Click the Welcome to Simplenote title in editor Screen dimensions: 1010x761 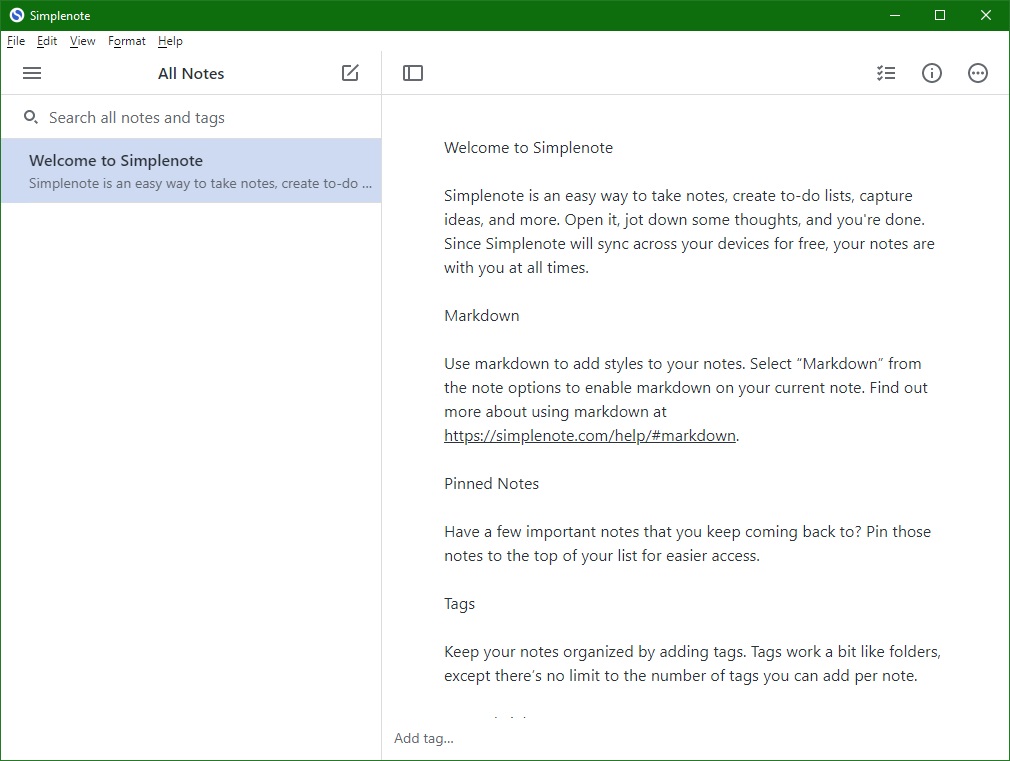pos(528,148)
